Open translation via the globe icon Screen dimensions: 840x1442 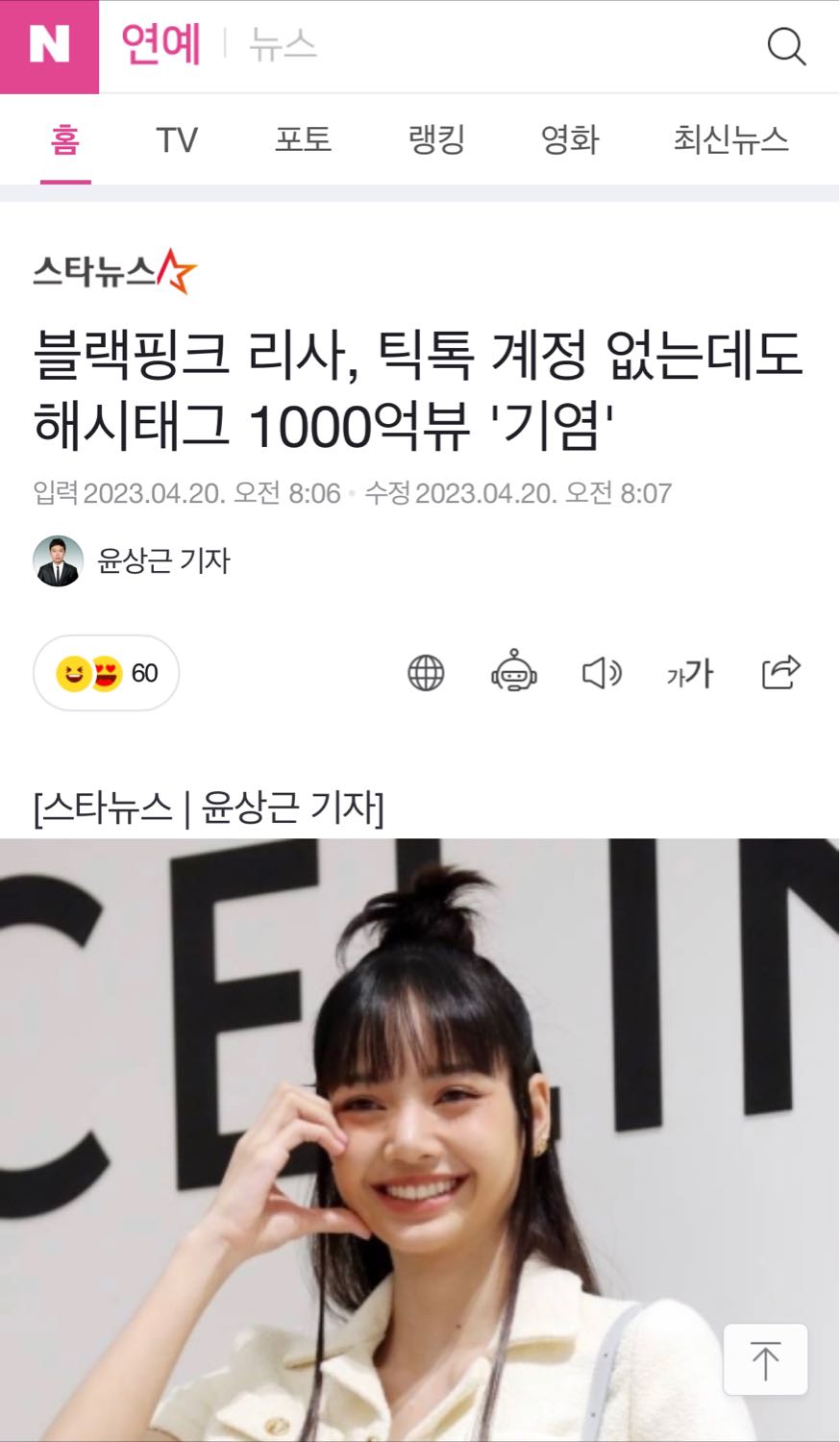(426, 673)
